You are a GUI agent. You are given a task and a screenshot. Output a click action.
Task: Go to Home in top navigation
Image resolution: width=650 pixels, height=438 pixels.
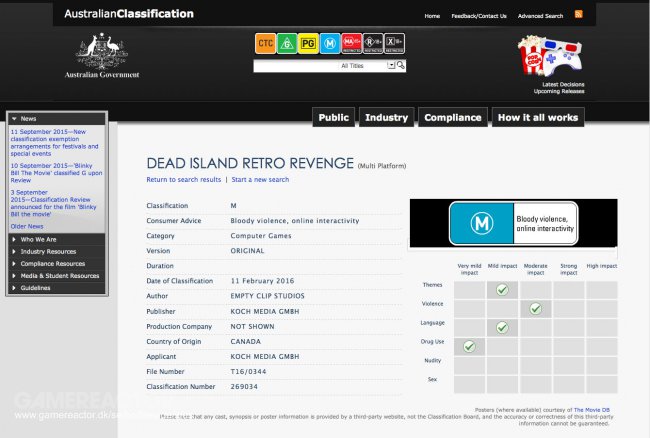click(432, 16)
